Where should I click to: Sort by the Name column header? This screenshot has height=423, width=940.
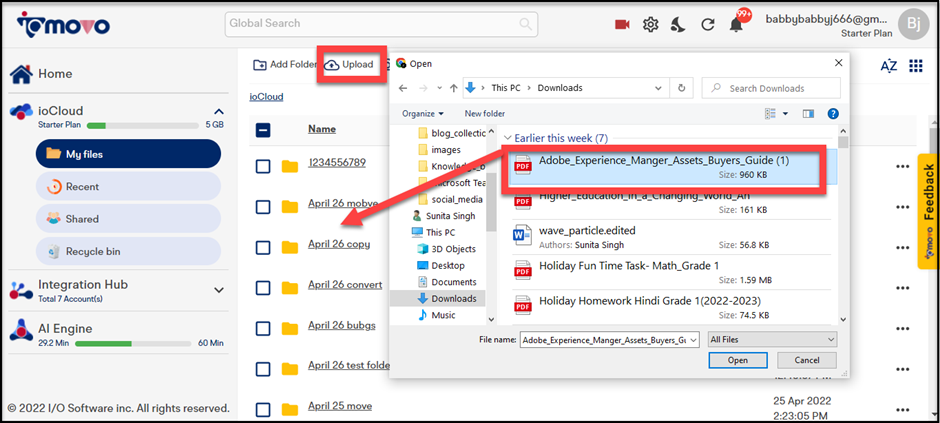point(322,129)
